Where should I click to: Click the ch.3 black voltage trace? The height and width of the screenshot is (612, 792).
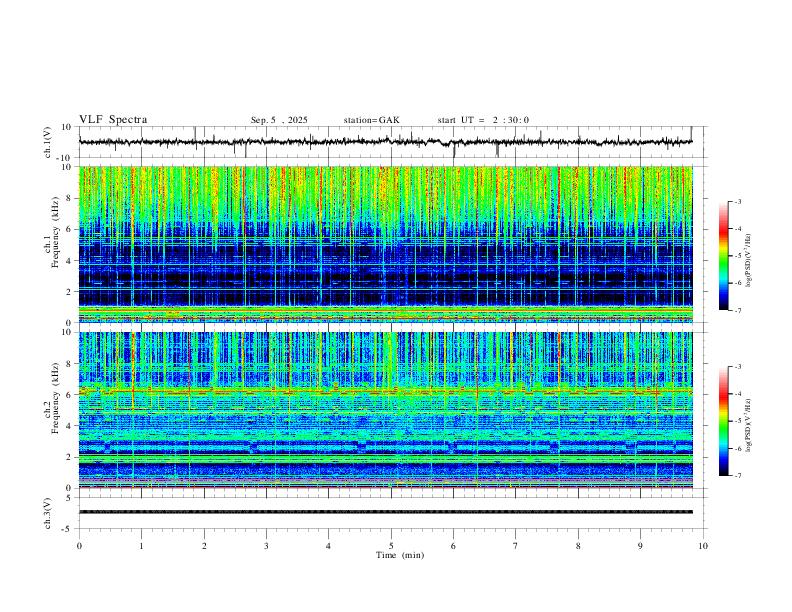[386, 512]
